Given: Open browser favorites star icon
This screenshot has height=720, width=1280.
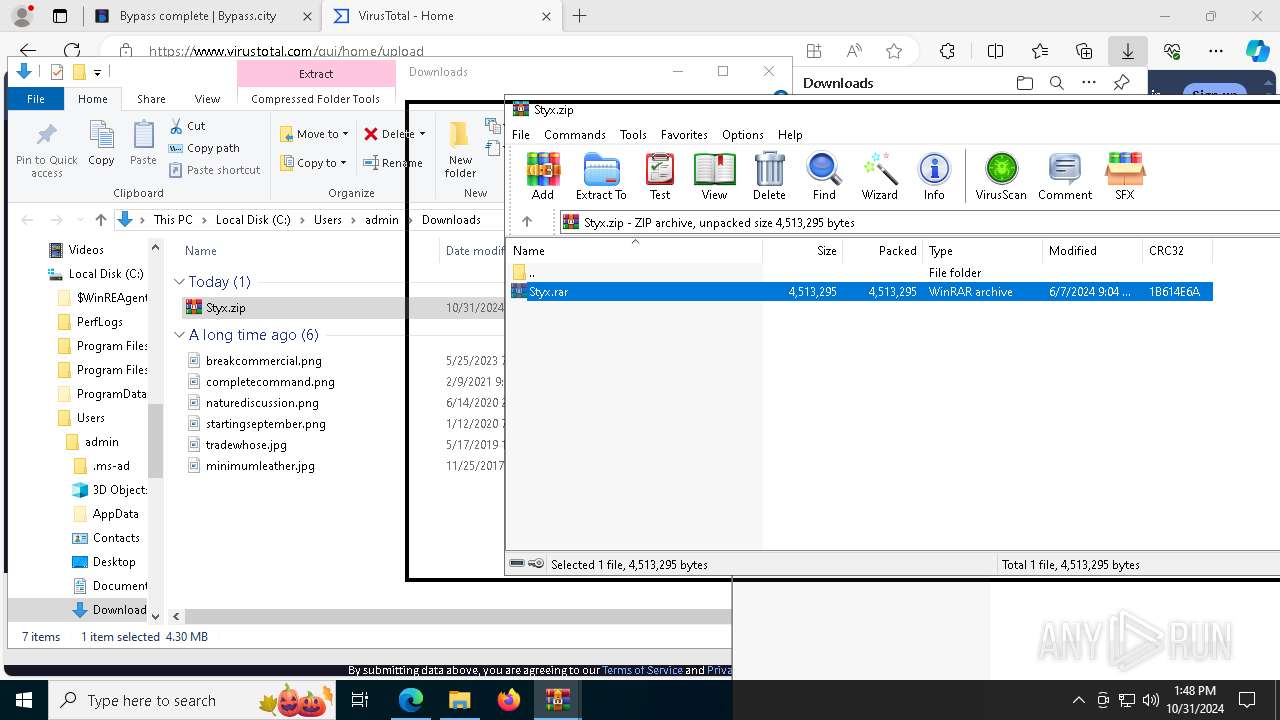Looking at the screenshot, I should (894, 51).
